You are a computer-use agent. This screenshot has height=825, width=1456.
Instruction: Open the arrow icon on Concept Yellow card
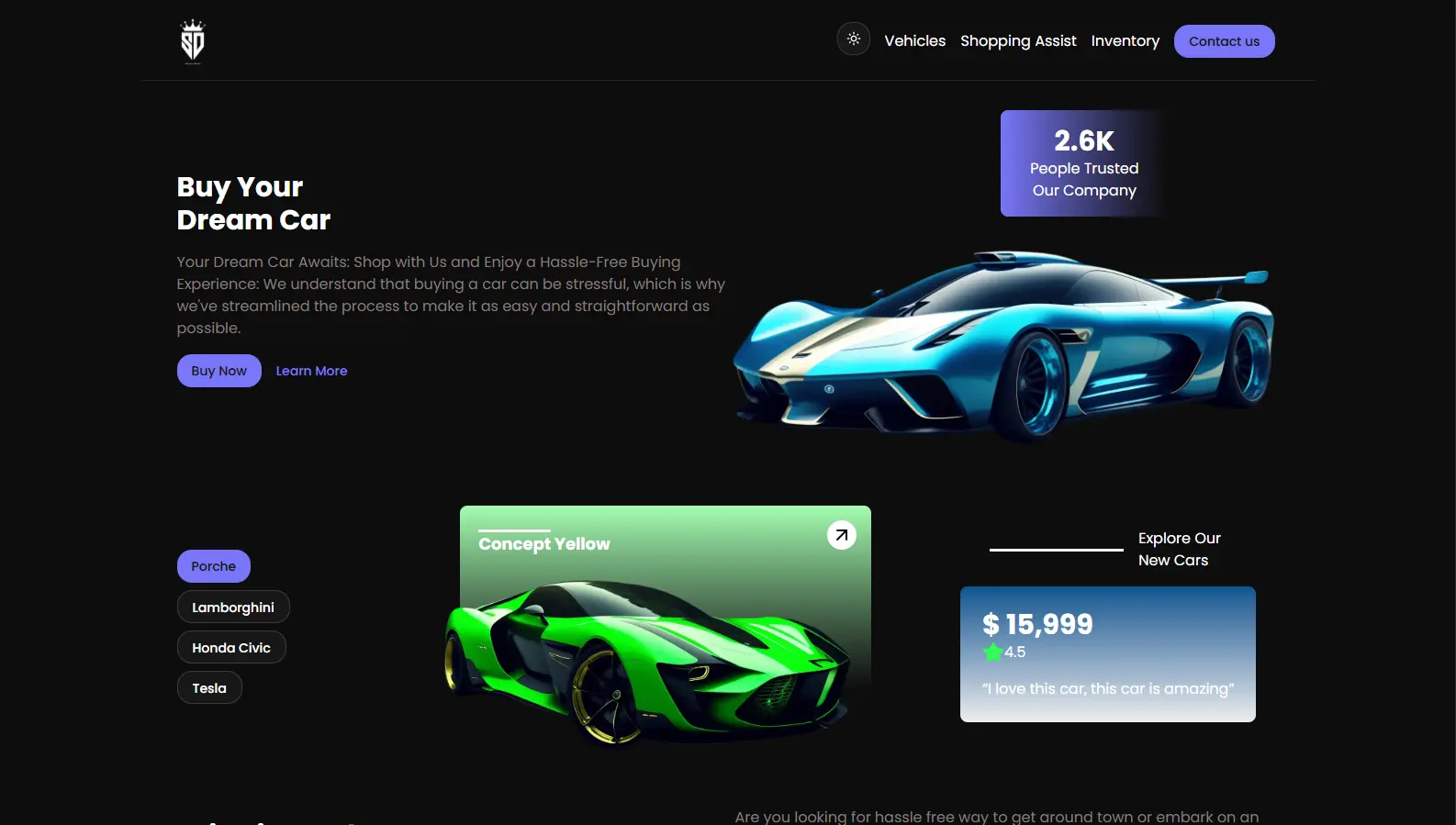(841, 535)
